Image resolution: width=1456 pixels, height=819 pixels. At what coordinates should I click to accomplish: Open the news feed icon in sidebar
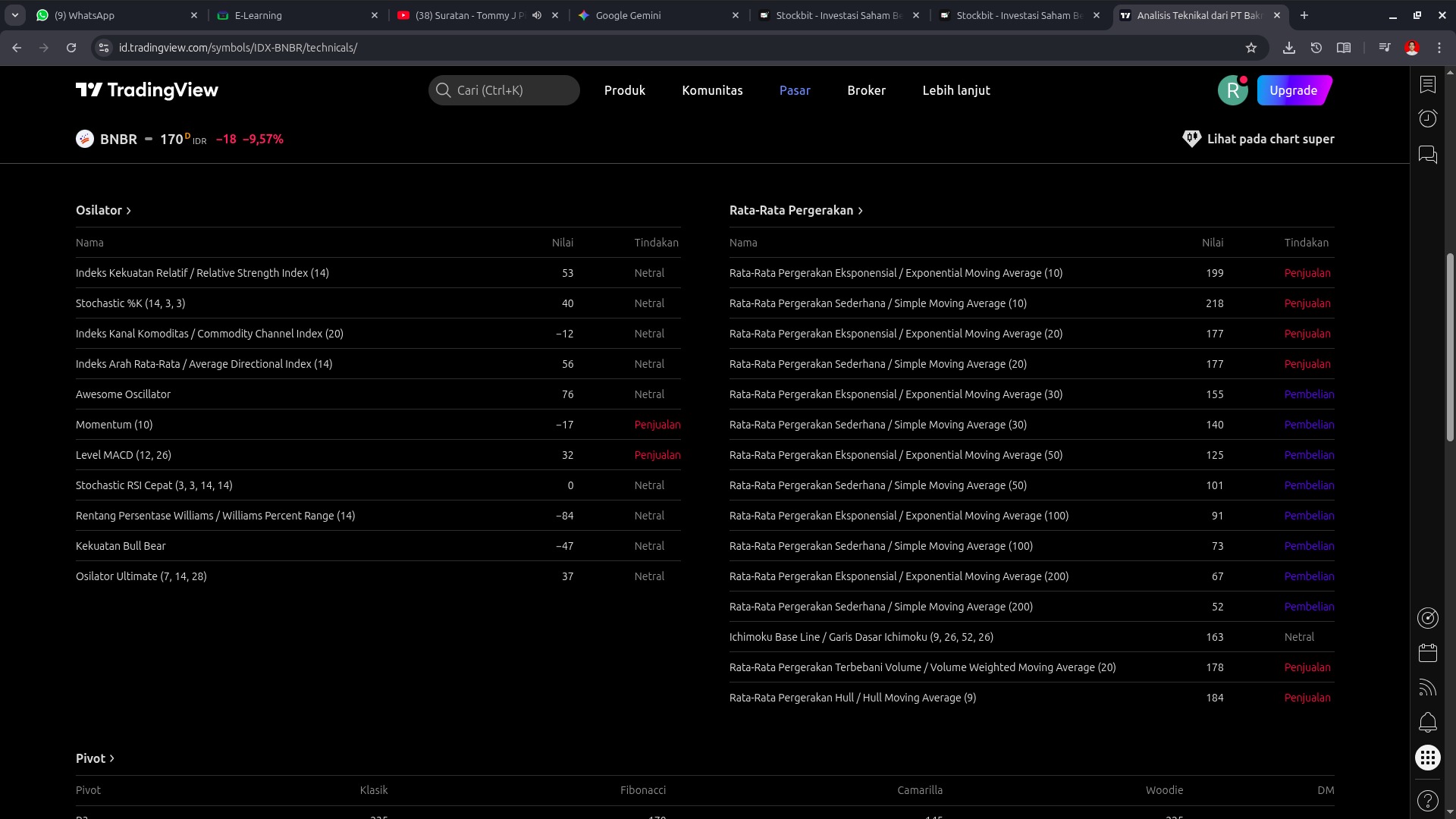coord(1428,688)
